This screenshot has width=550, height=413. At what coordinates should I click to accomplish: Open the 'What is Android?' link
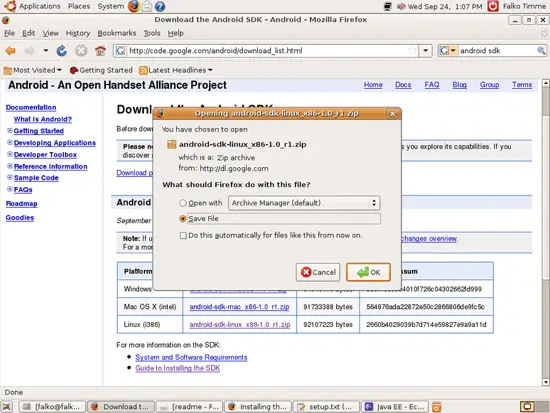pyautogui.click(x=43, y=119)
